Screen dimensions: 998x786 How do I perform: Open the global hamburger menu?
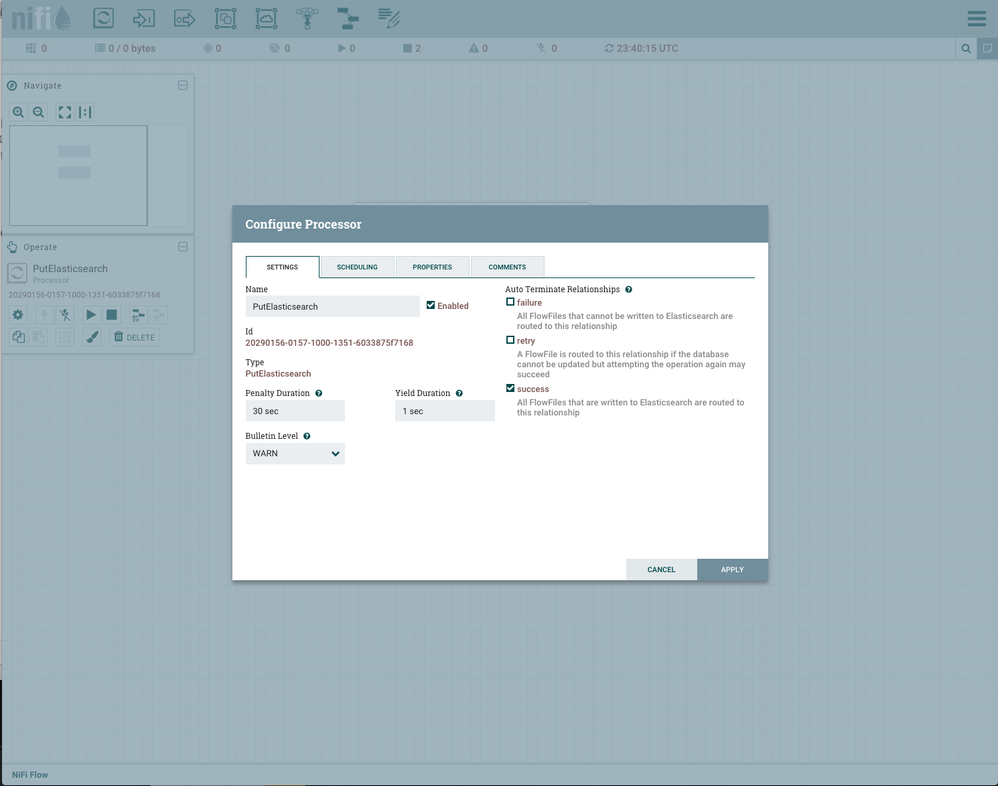tap(976, 18)
